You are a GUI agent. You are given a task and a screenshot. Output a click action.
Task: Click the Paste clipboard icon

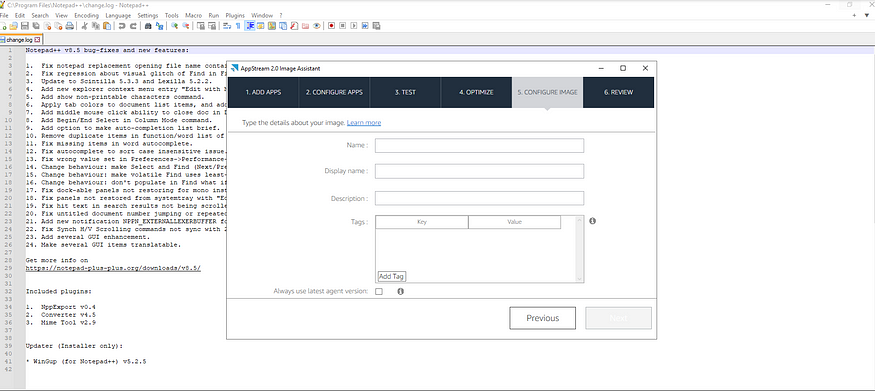107,26
